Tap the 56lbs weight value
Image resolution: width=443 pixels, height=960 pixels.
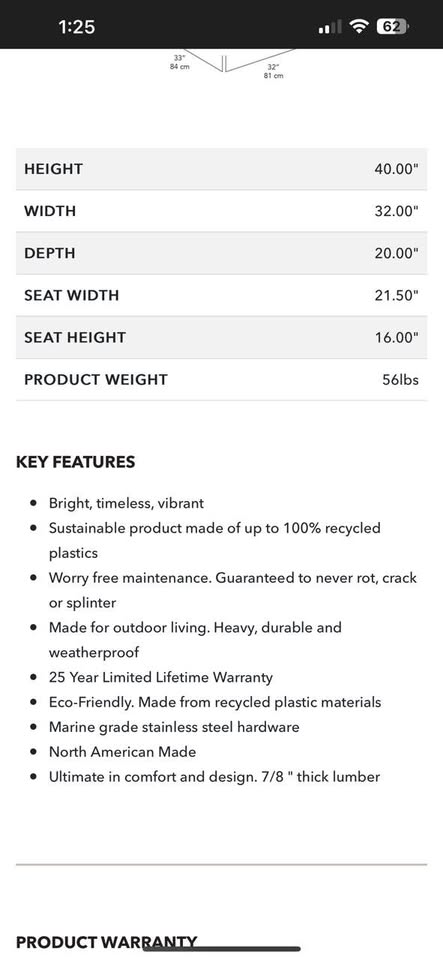coord(401,380)
